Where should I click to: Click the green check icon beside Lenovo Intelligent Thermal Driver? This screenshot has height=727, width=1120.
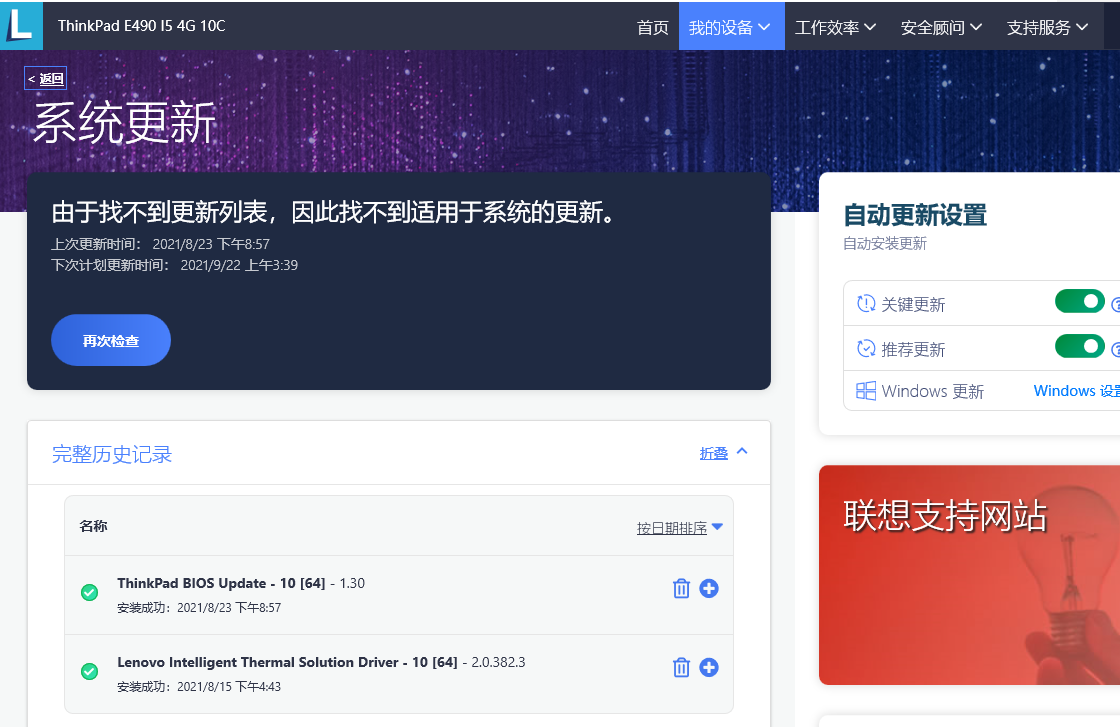tap(89, 671)
